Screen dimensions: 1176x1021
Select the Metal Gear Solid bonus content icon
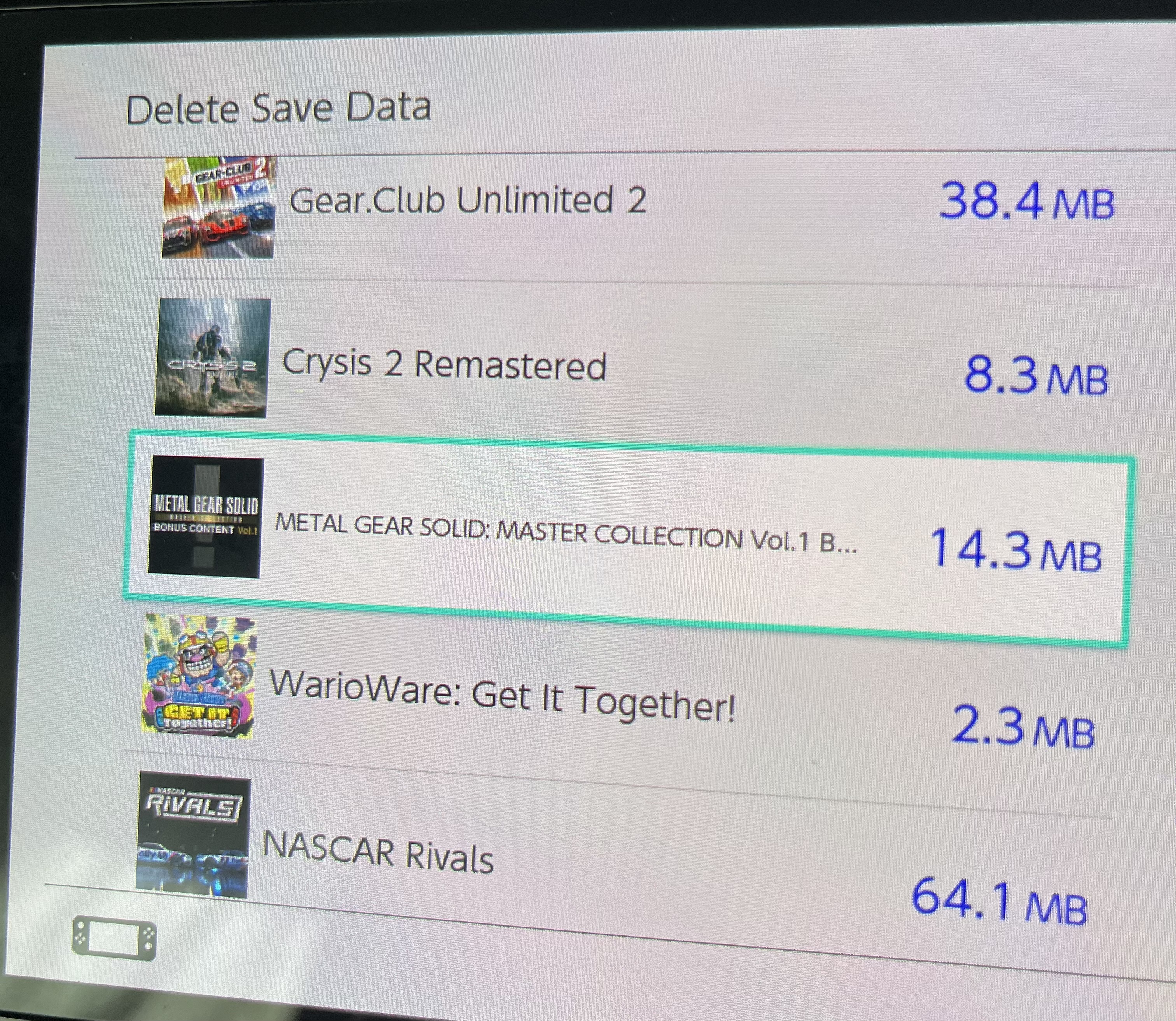[x=206, y=517]
